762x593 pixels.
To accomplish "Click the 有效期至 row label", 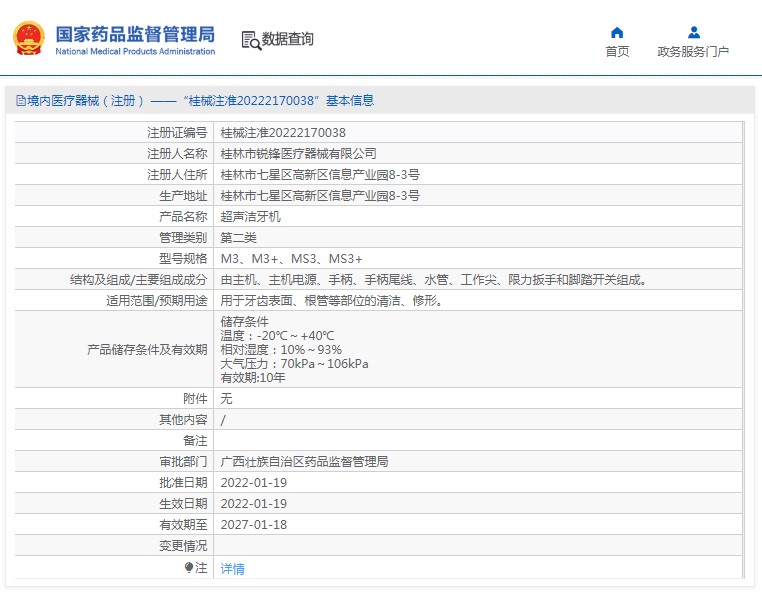I will (x=183, y=525).
